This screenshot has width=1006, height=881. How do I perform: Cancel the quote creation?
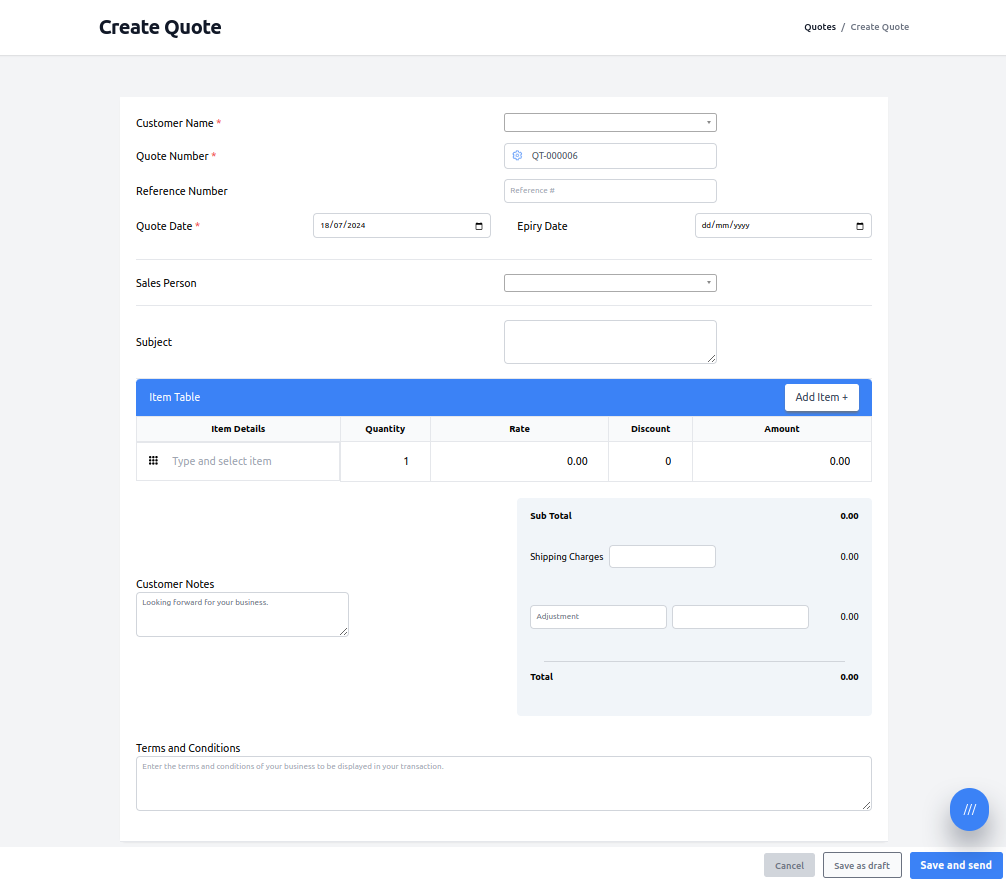789,866
